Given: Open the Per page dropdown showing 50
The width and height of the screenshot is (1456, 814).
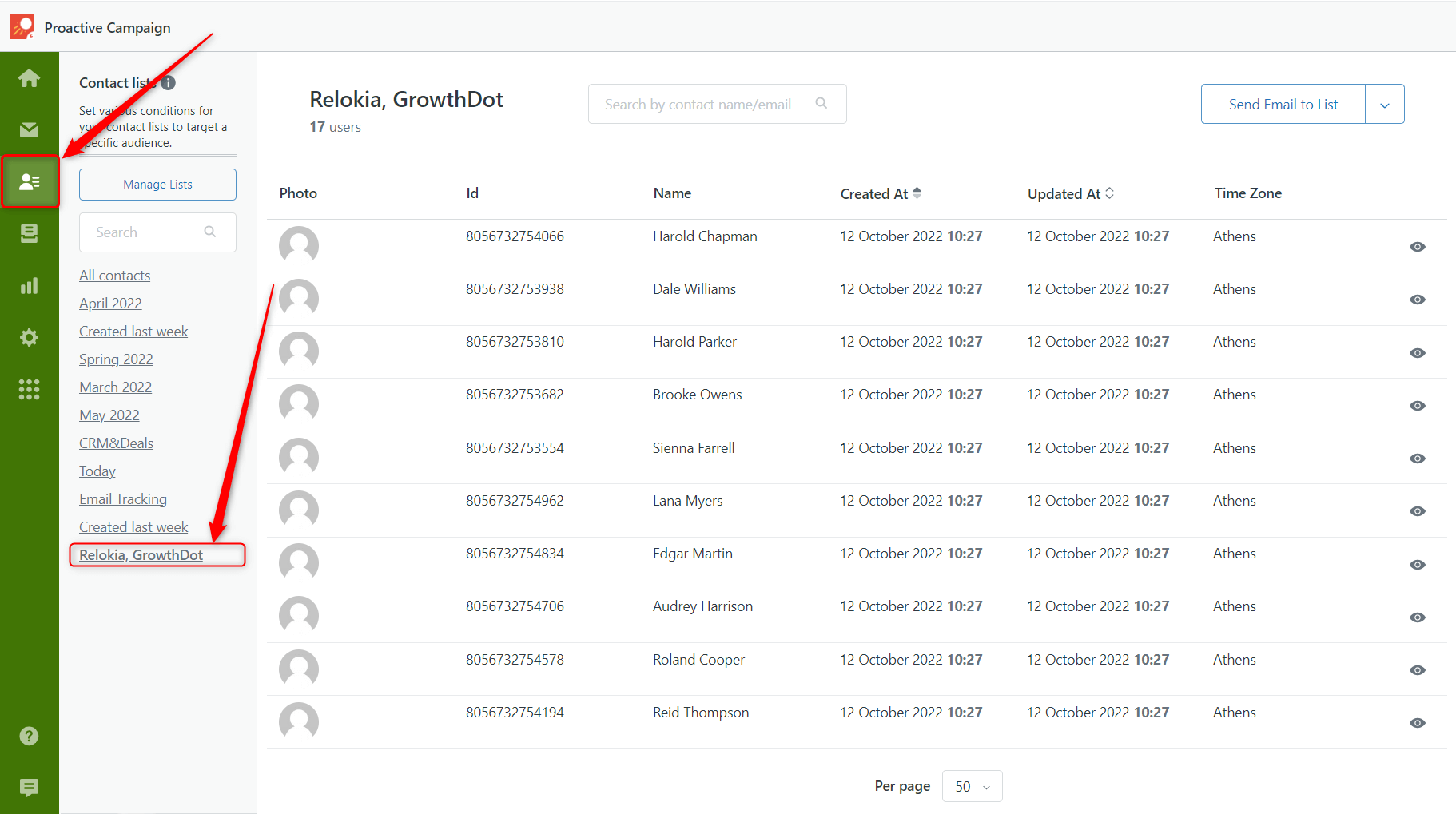Looking at the screenshot, I should click(972, 786).
